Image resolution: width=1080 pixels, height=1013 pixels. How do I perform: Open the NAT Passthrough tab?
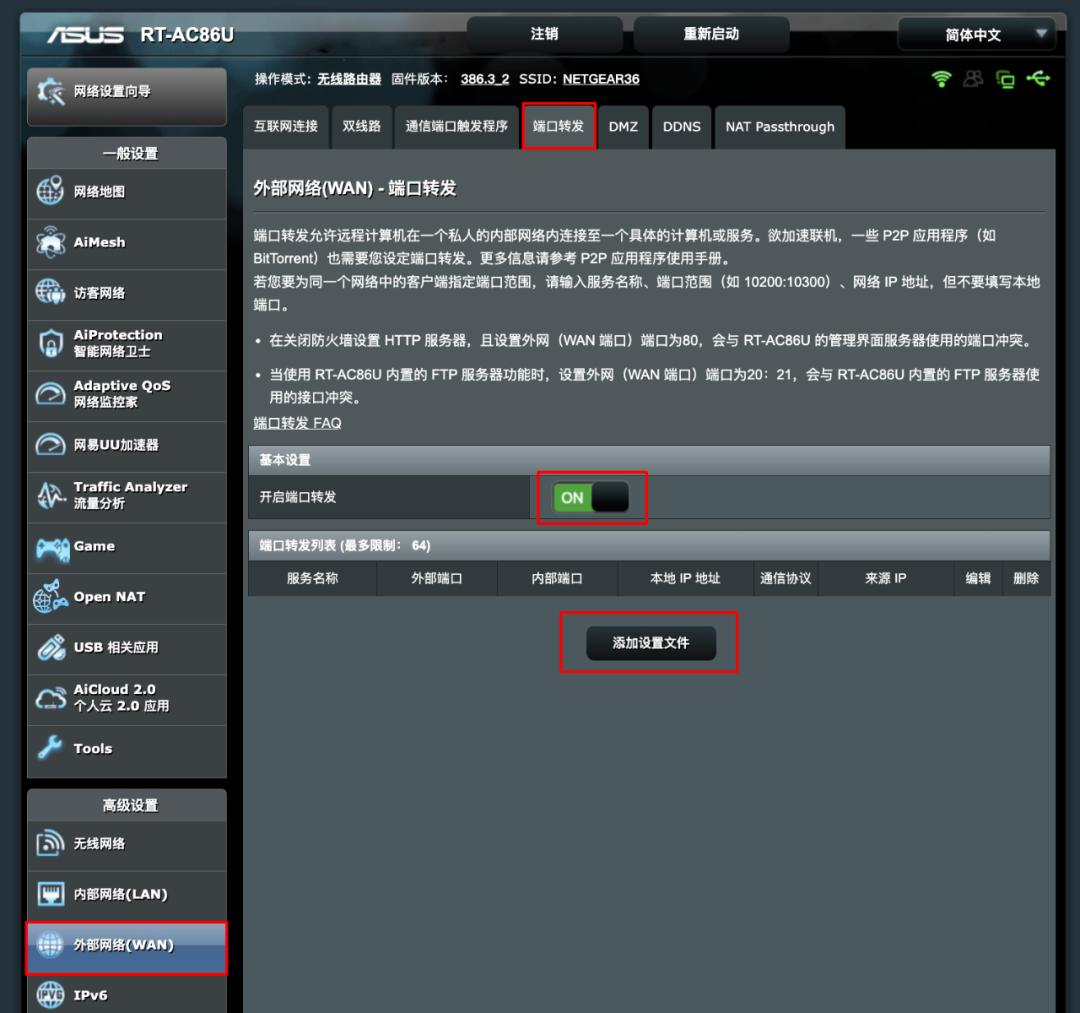[x=780, y=127]
